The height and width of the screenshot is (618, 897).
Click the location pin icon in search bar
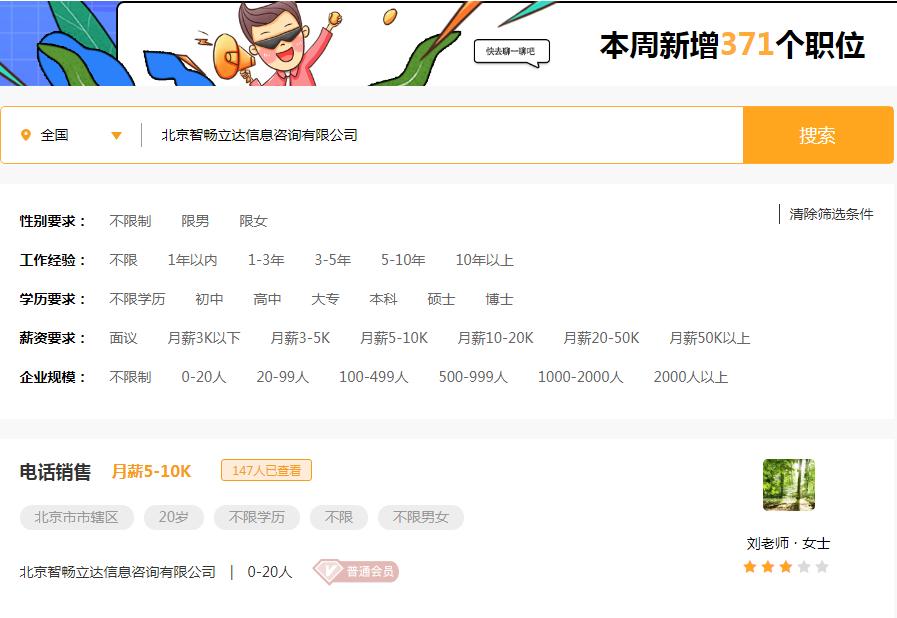(x=27, y=134)
